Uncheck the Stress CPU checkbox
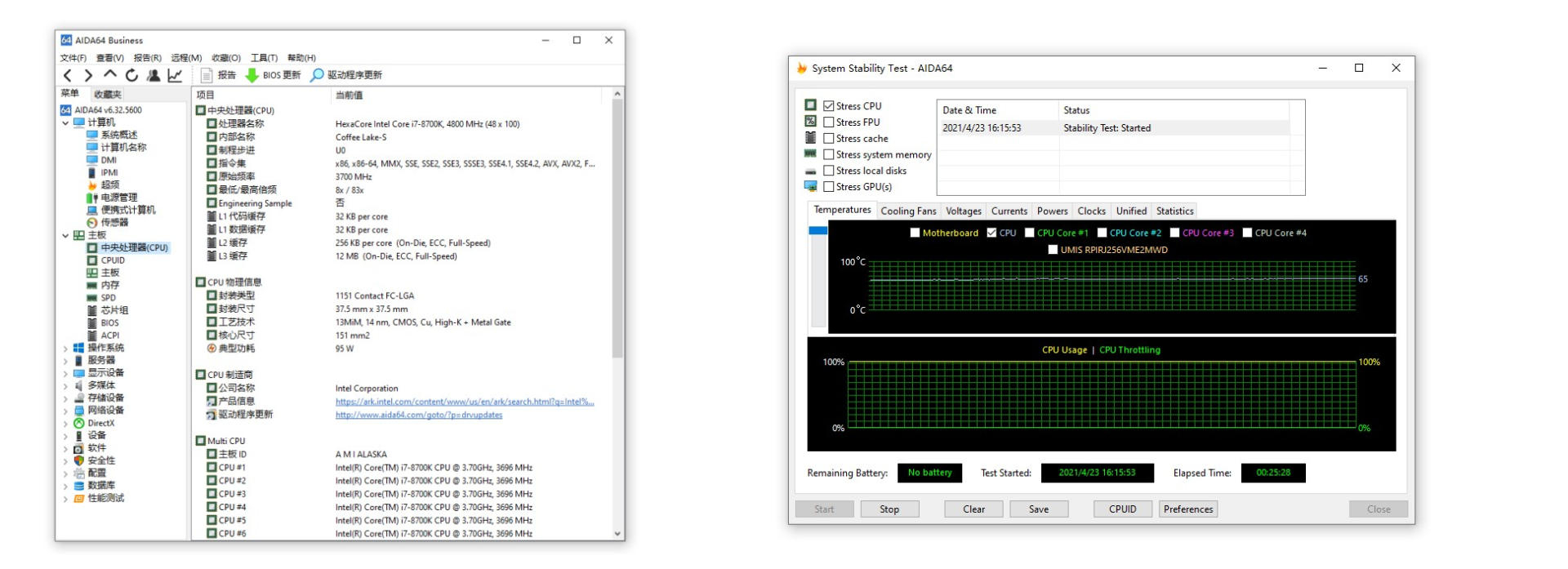Viewport: 1568px width, 569px height. pos(829,106)
